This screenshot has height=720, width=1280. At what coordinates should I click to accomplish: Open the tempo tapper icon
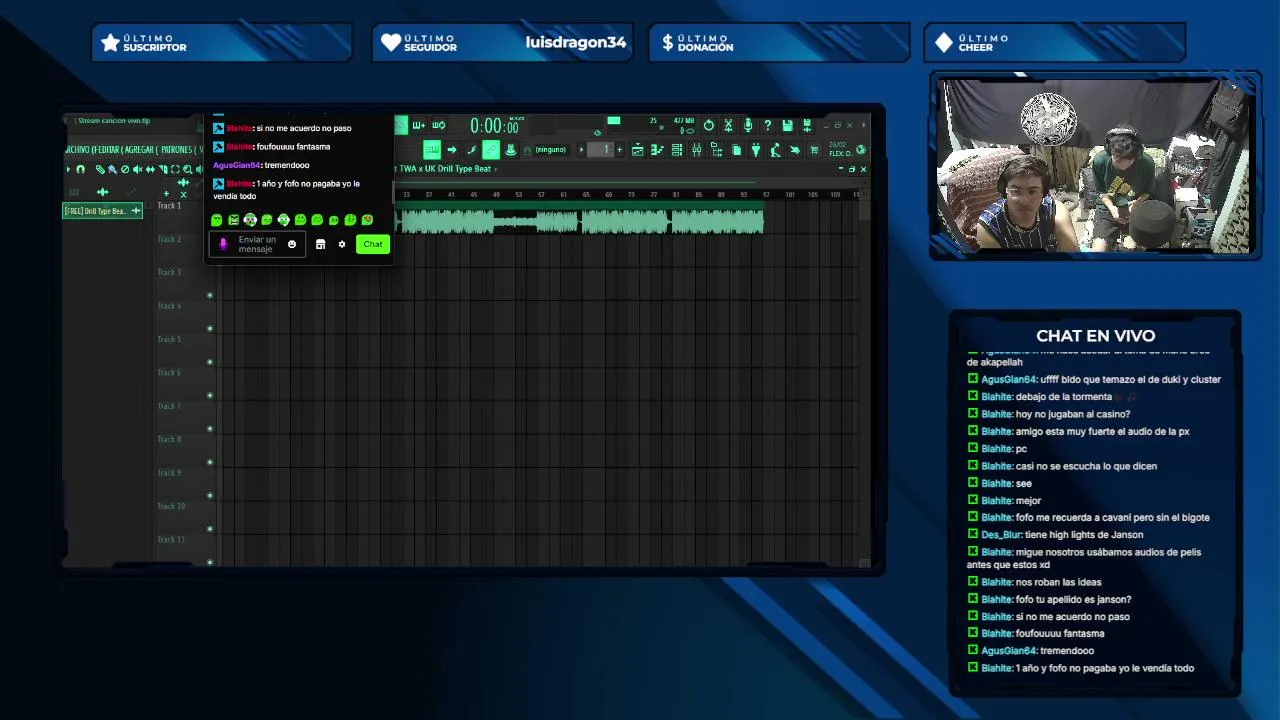[775, 149]
